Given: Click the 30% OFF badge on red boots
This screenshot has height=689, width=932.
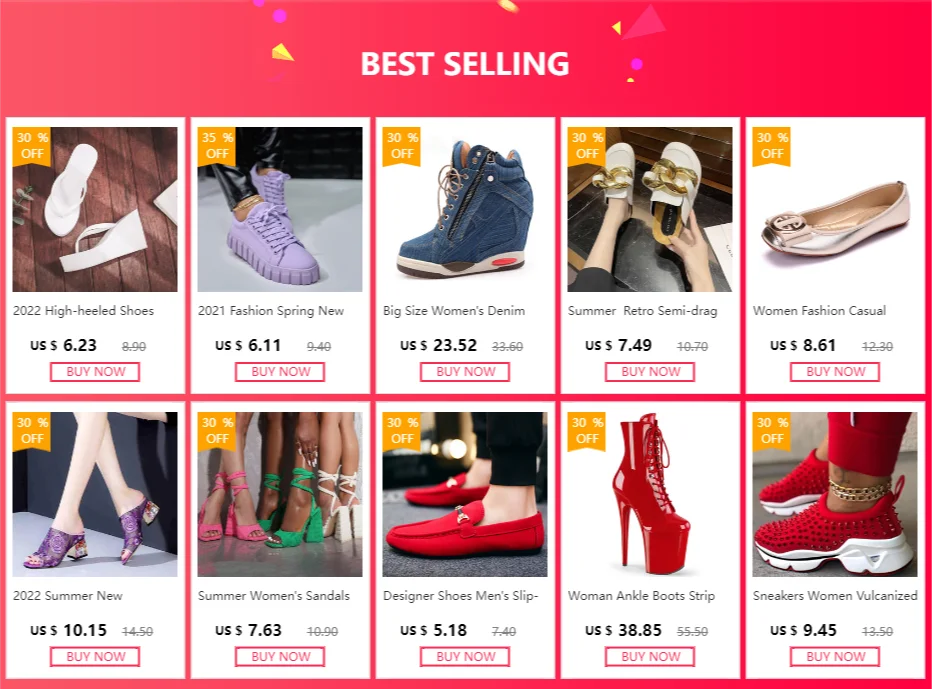Looking at the screenshot, I should click(586, 430).
